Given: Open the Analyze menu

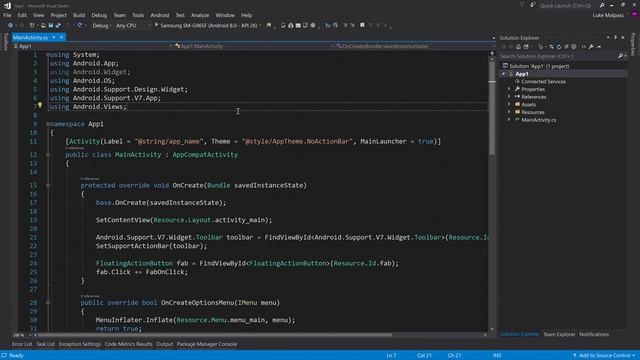Looking at the screenshot, I should [200, 15].
